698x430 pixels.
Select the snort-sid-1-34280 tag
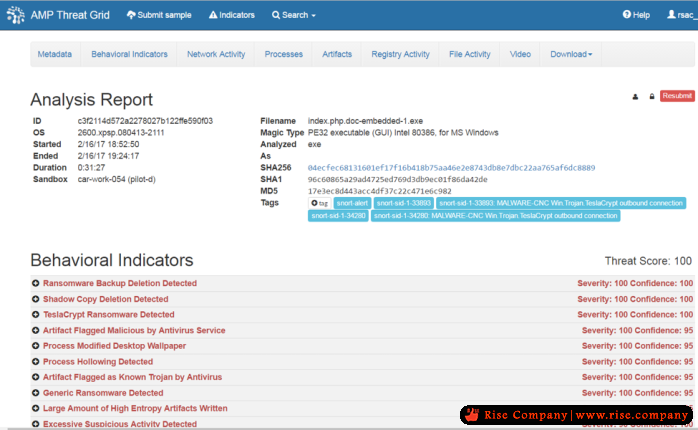tap(338, 216)
